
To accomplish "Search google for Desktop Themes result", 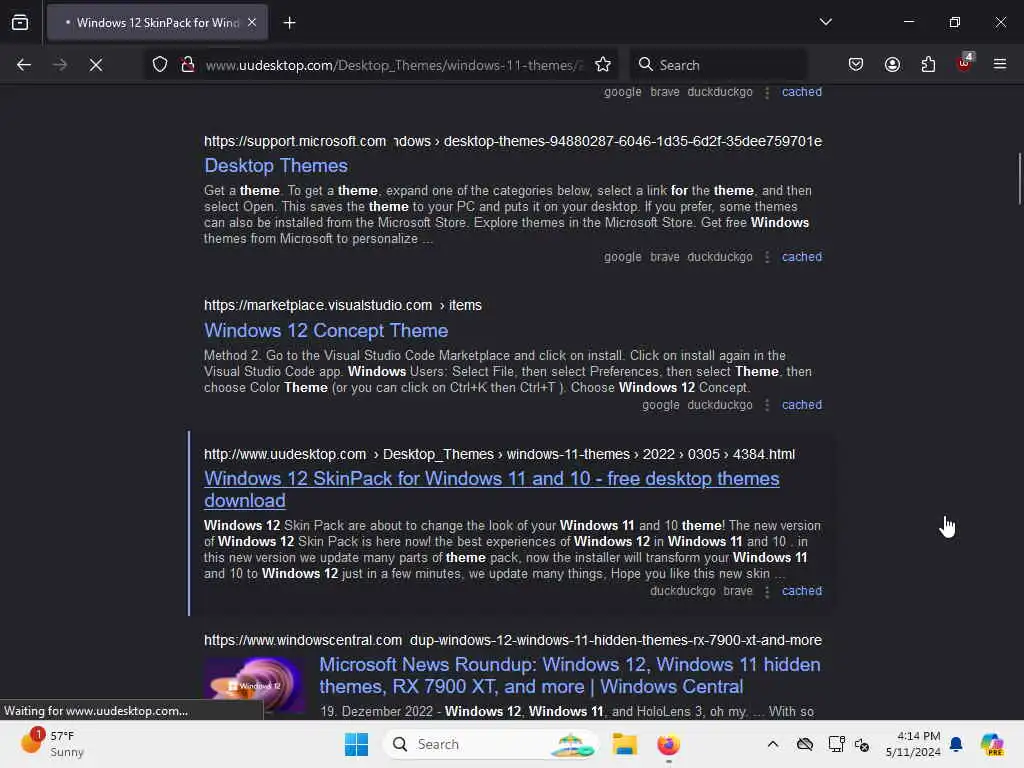I will point(622,257).
